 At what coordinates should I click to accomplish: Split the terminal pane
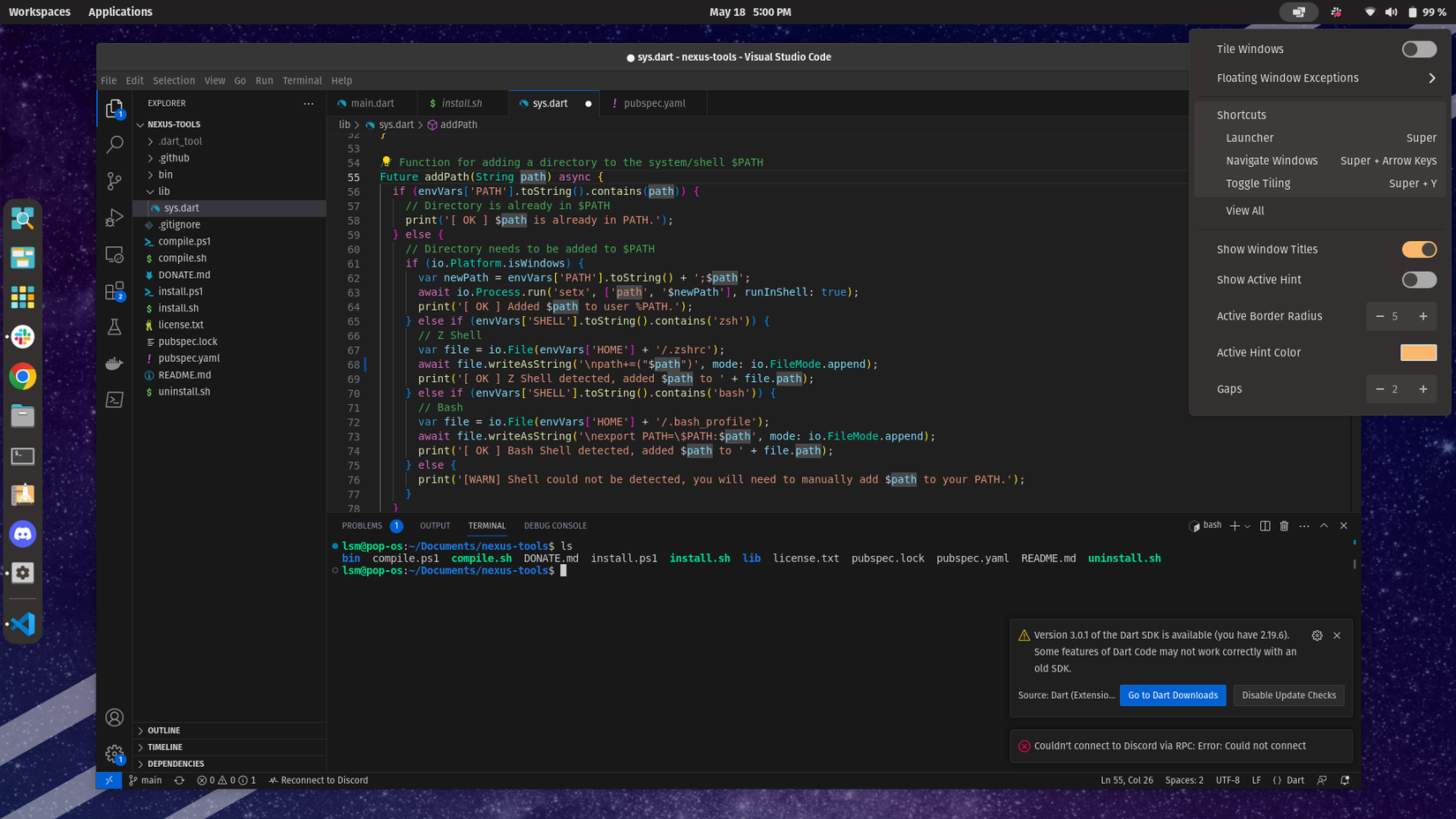1265,525
